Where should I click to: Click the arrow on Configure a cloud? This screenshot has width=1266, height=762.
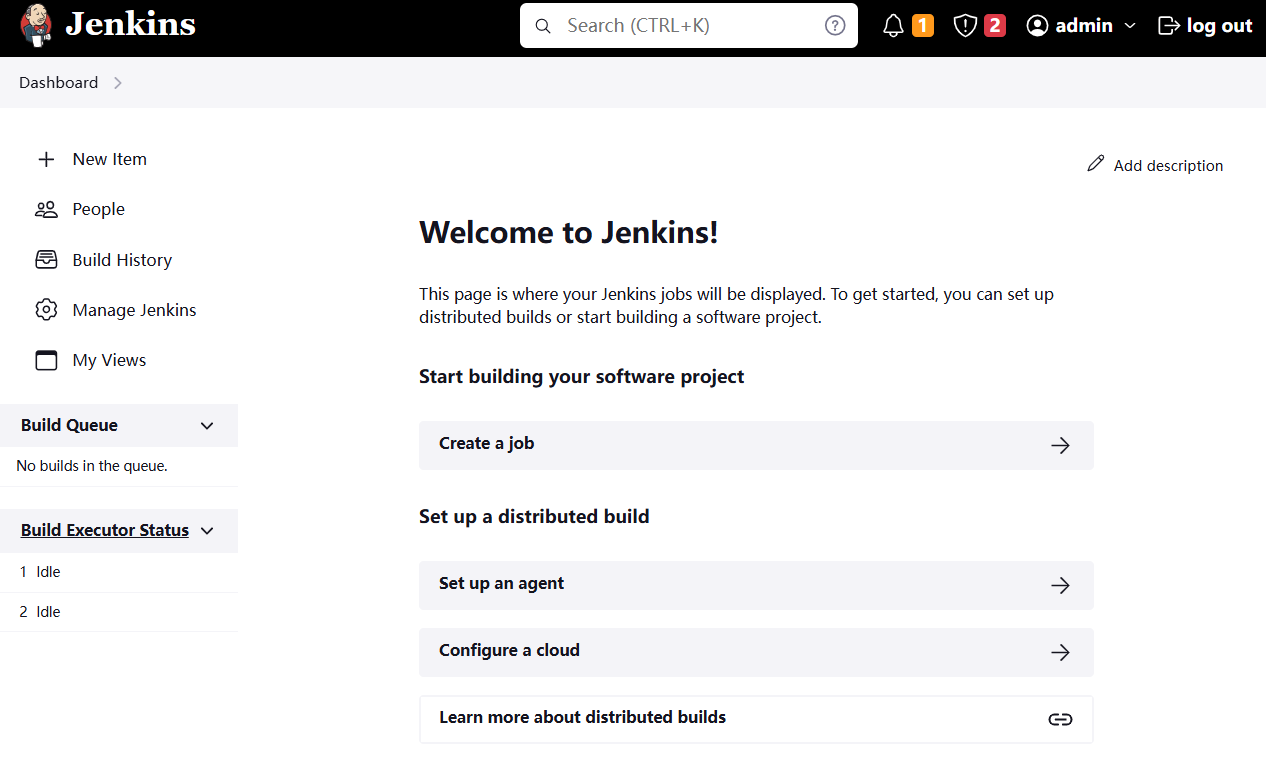click(1060, 653)
